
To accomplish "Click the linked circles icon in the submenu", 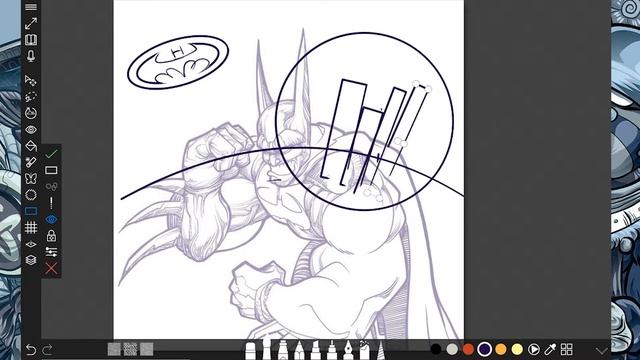I will [51, 187].
